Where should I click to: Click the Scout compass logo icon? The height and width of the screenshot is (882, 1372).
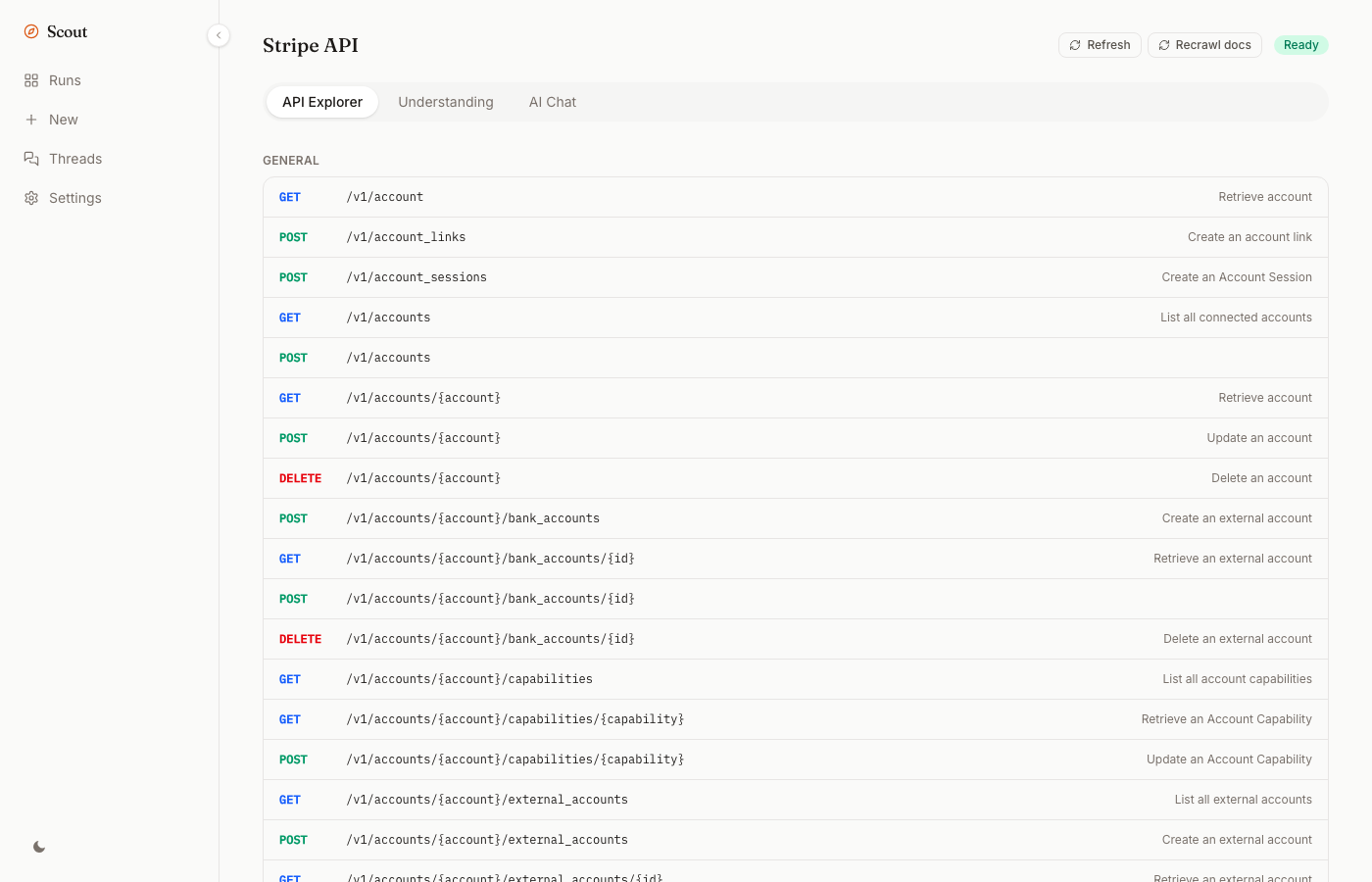(31, 31)
